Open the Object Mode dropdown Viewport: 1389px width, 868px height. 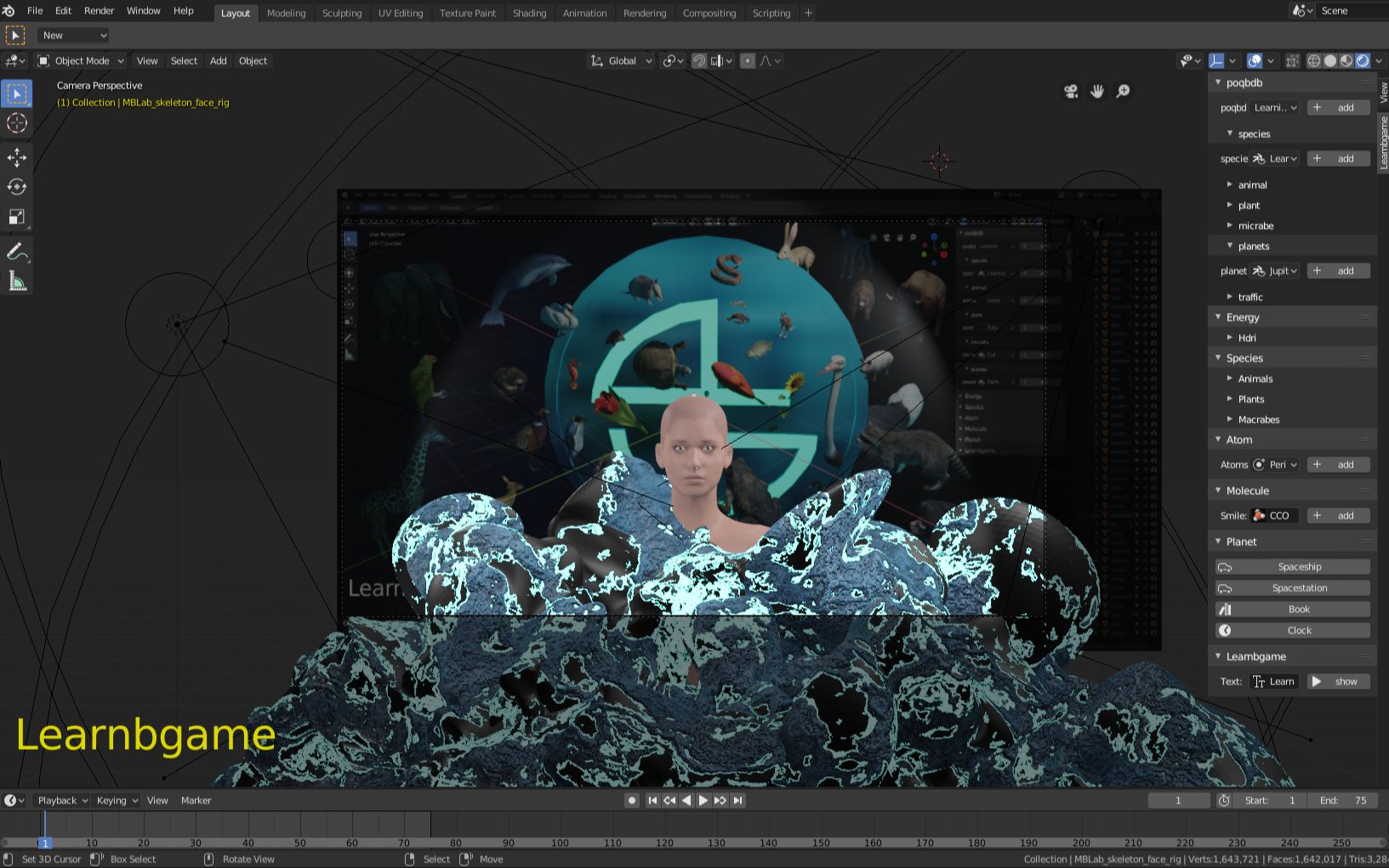(81, 60)
